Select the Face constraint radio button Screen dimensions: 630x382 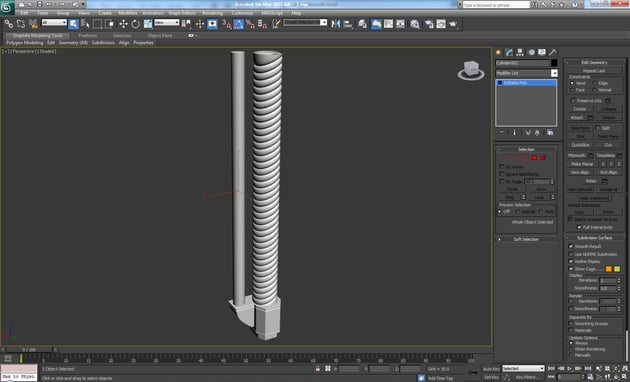[572, 90]
